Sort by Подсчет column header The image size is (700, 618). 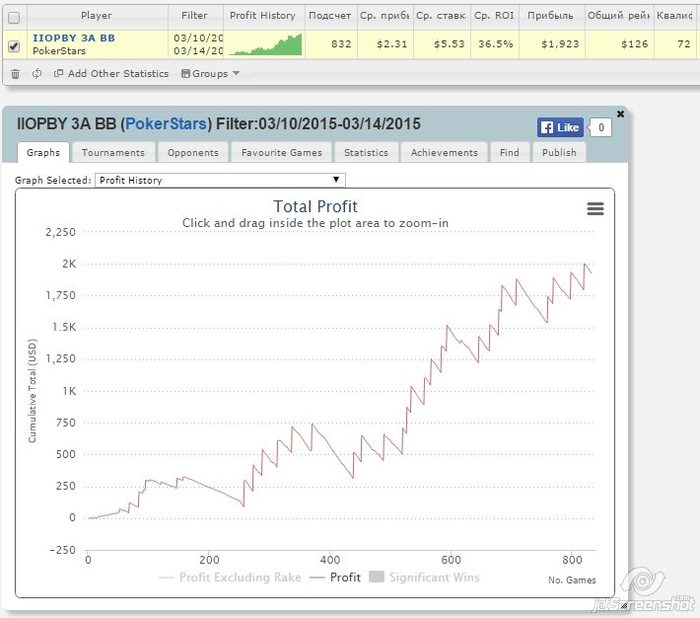tap(330, 16)
